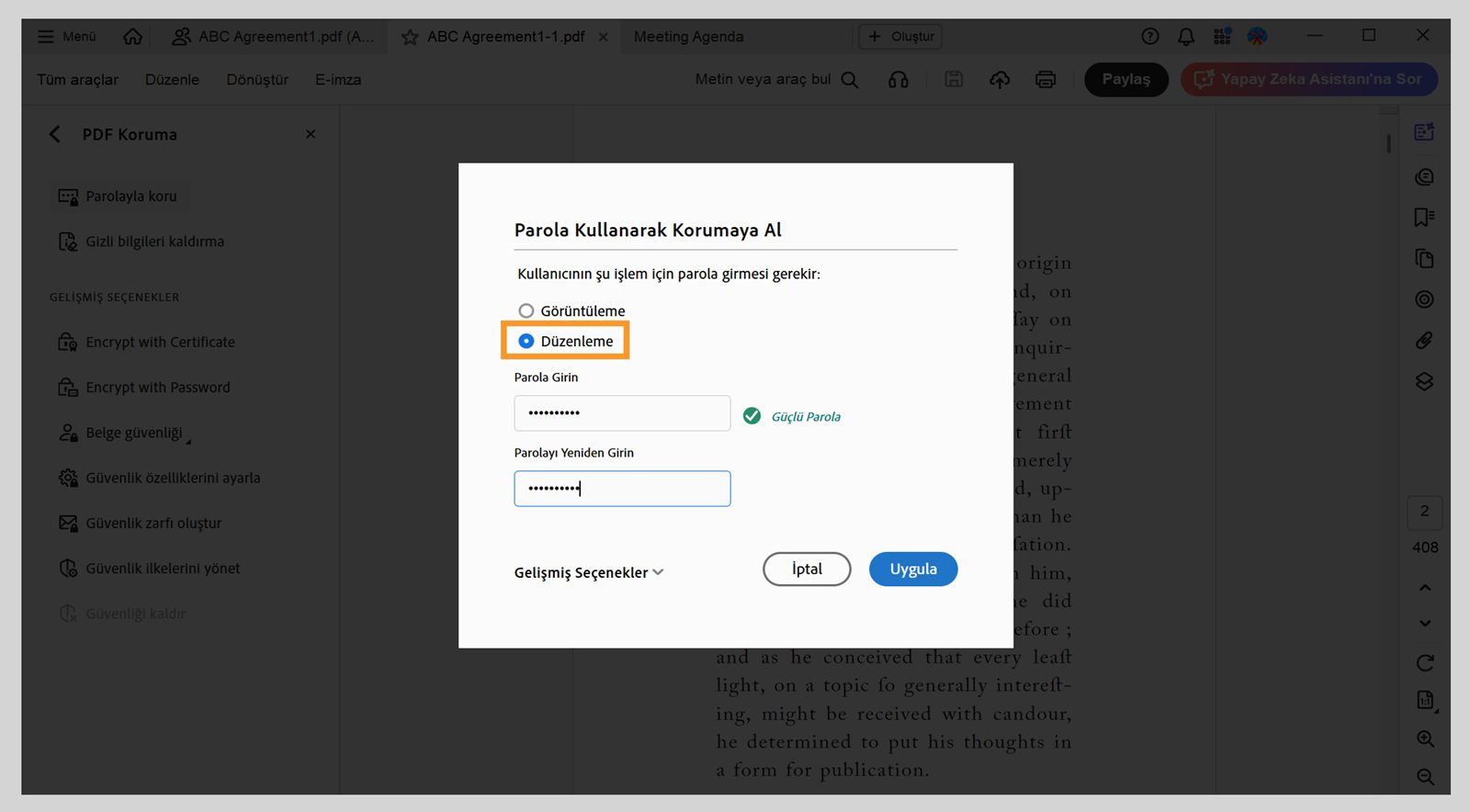Select Güvenlik özelliklerini ayarla

coord(160,478)
